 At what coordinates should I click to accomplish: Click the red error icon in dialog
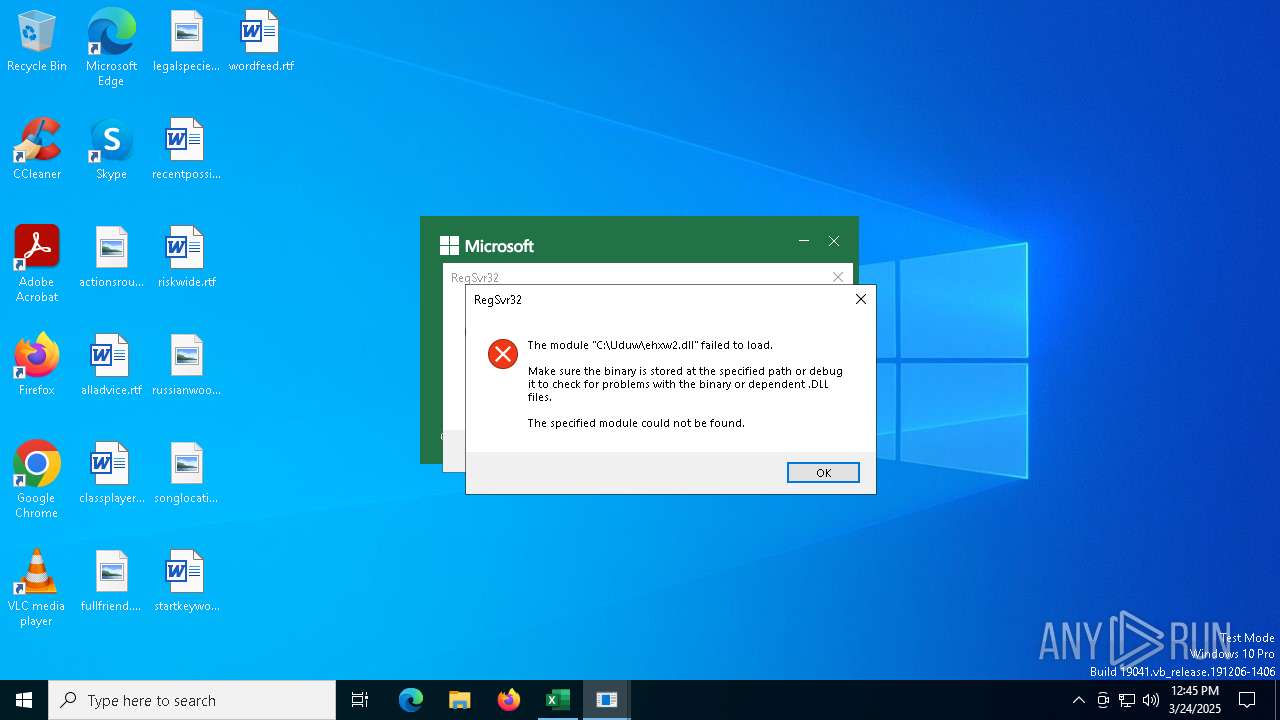coord(503,353)
